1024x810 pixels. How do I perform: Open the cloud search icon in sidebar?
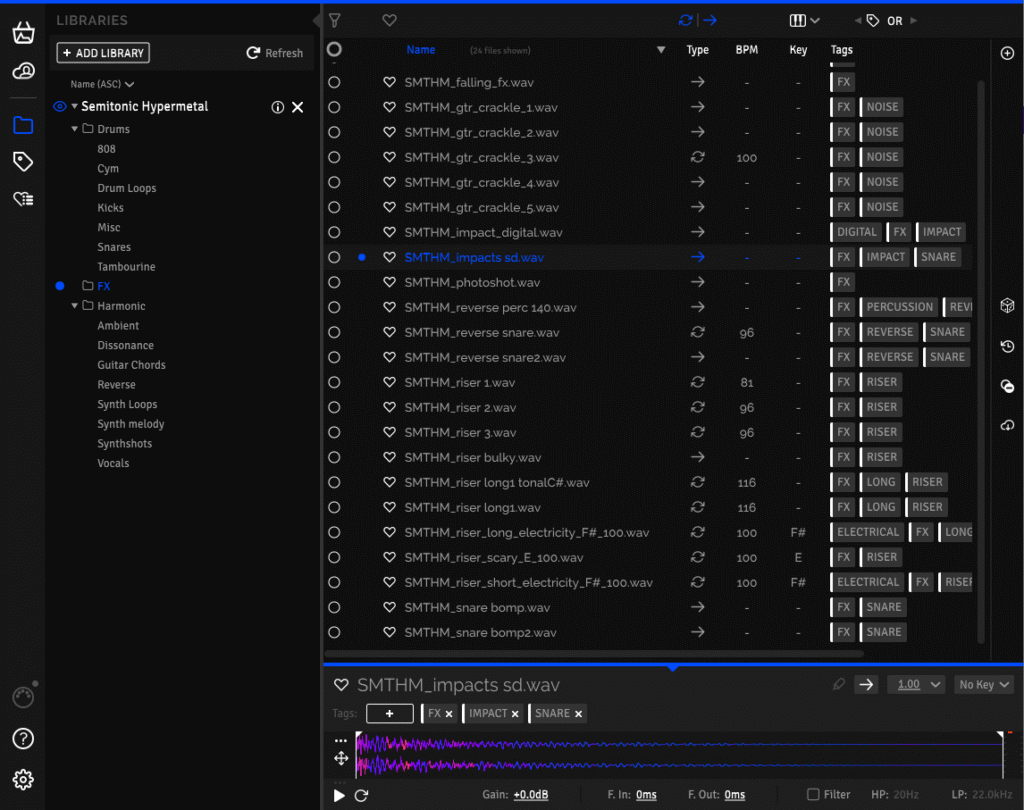pos(23,71)
